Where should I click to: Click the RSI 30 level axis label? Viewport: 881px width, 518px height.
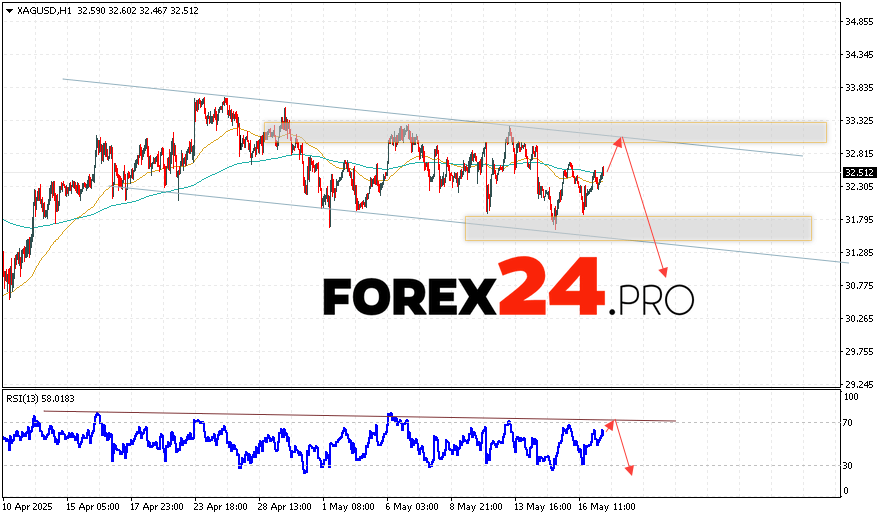(848, 465)
